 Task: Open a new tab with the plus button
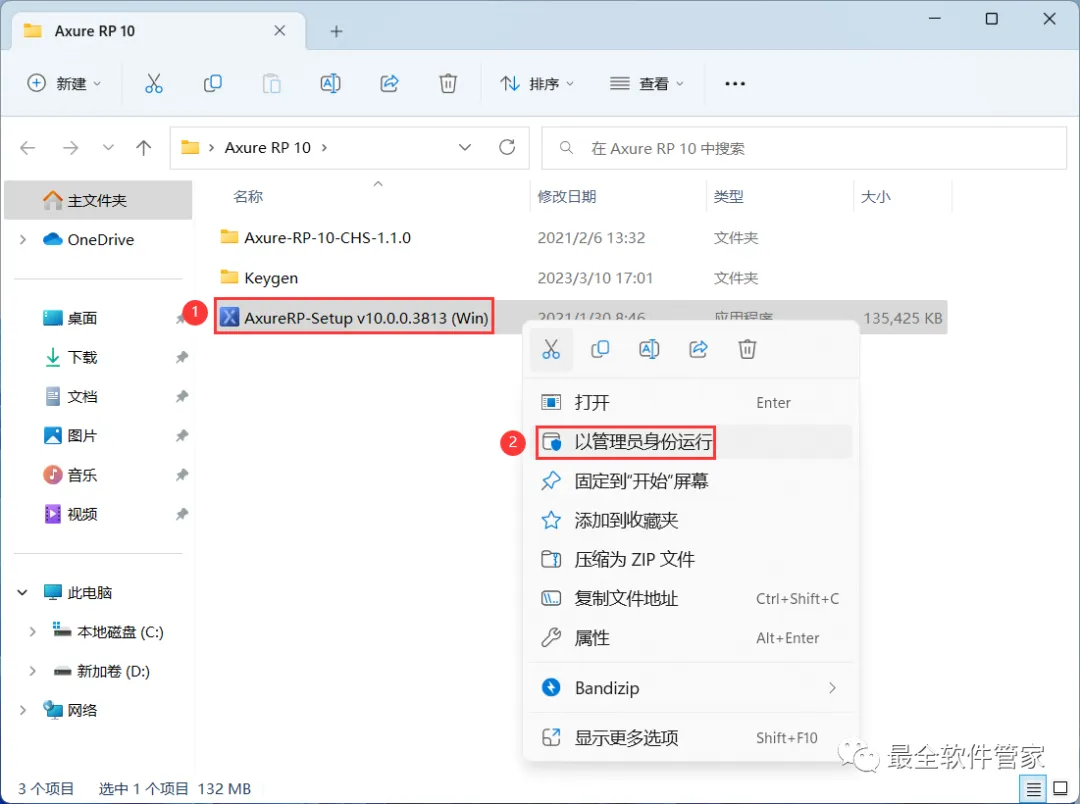click(336, 31)
